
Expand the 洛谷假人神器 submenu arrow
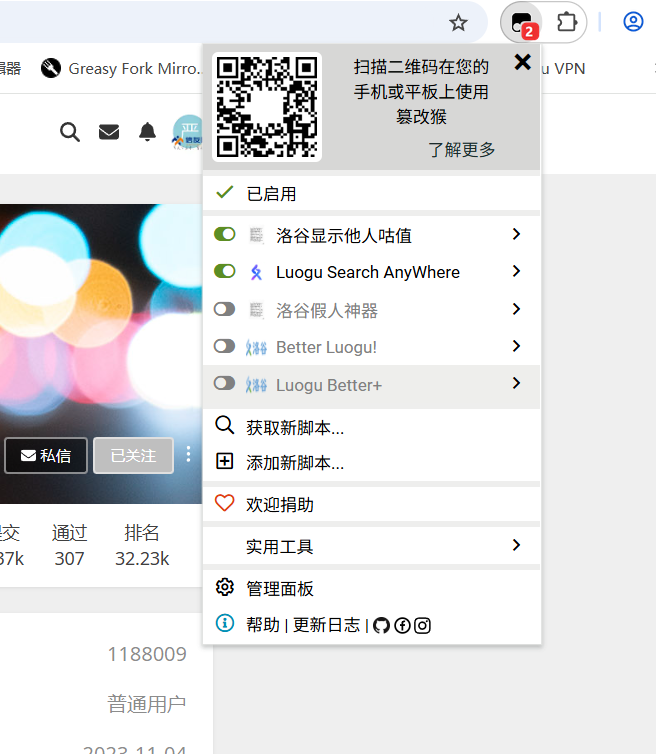tap(516, 309)
